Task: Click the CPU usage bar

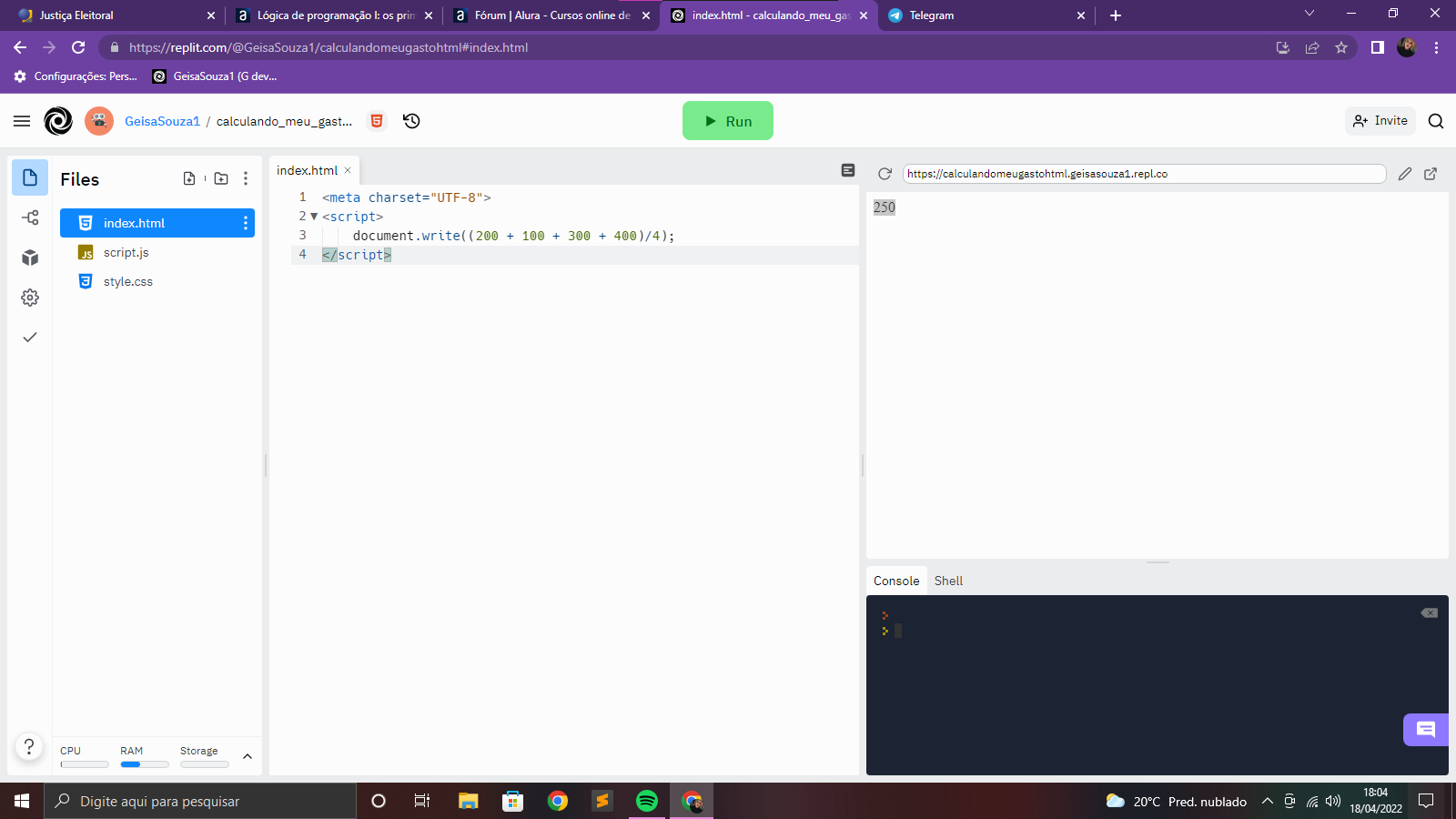Action: click(84, 764)
